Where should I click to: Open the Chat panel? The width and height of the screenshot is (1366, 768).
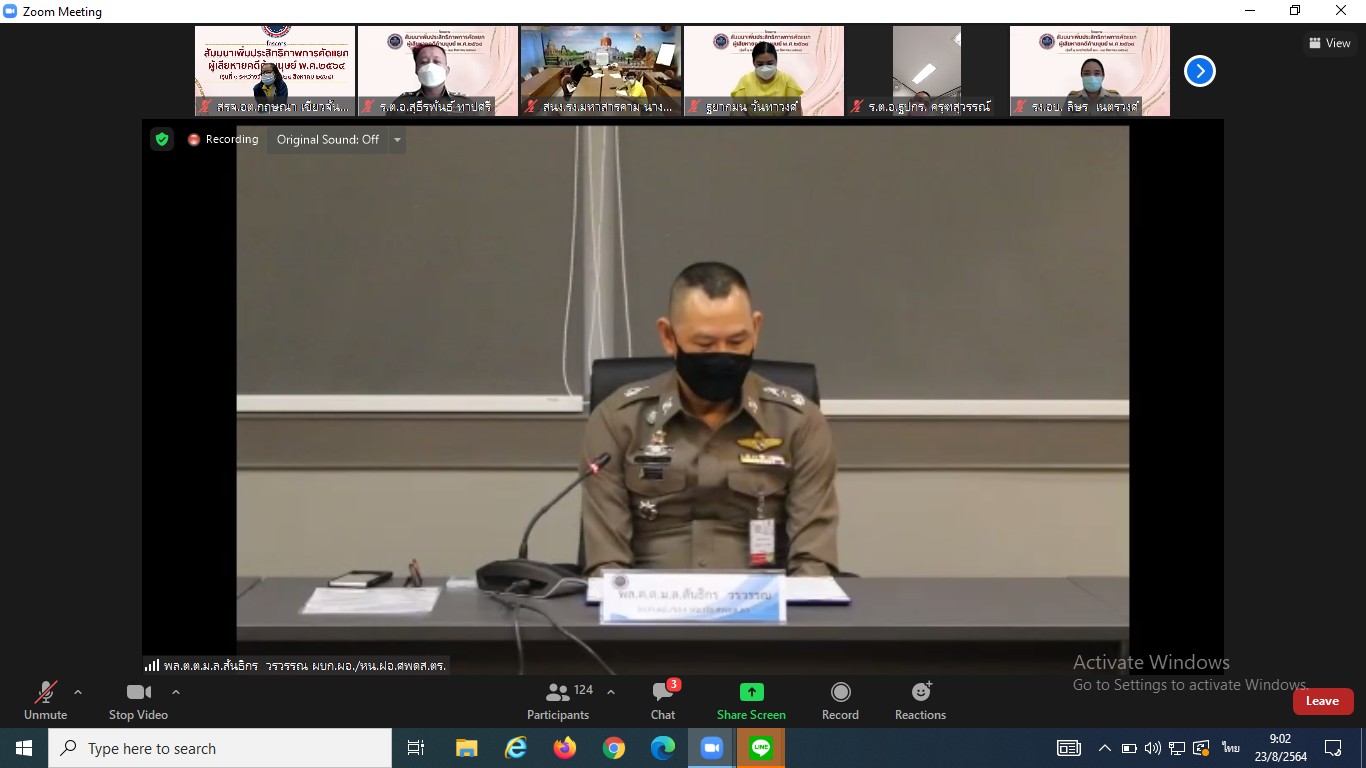[x=663, y=700]
